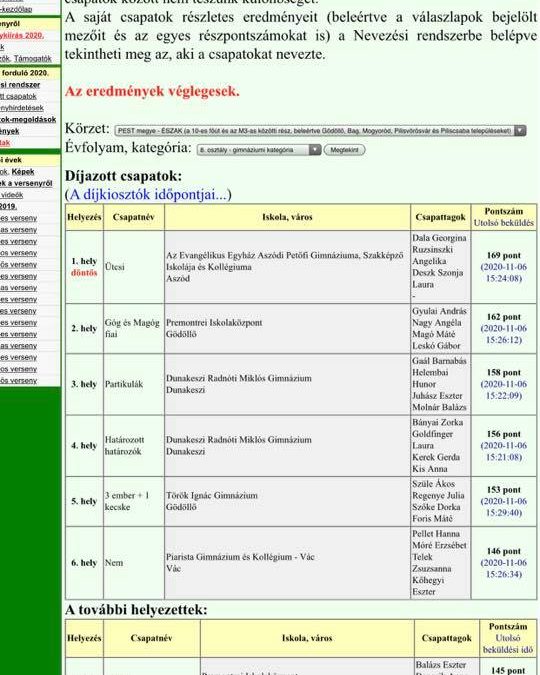Click the '162 pont' score
Image resolution: width=540 pixels, height=675 pixels.
pos(503,317)
